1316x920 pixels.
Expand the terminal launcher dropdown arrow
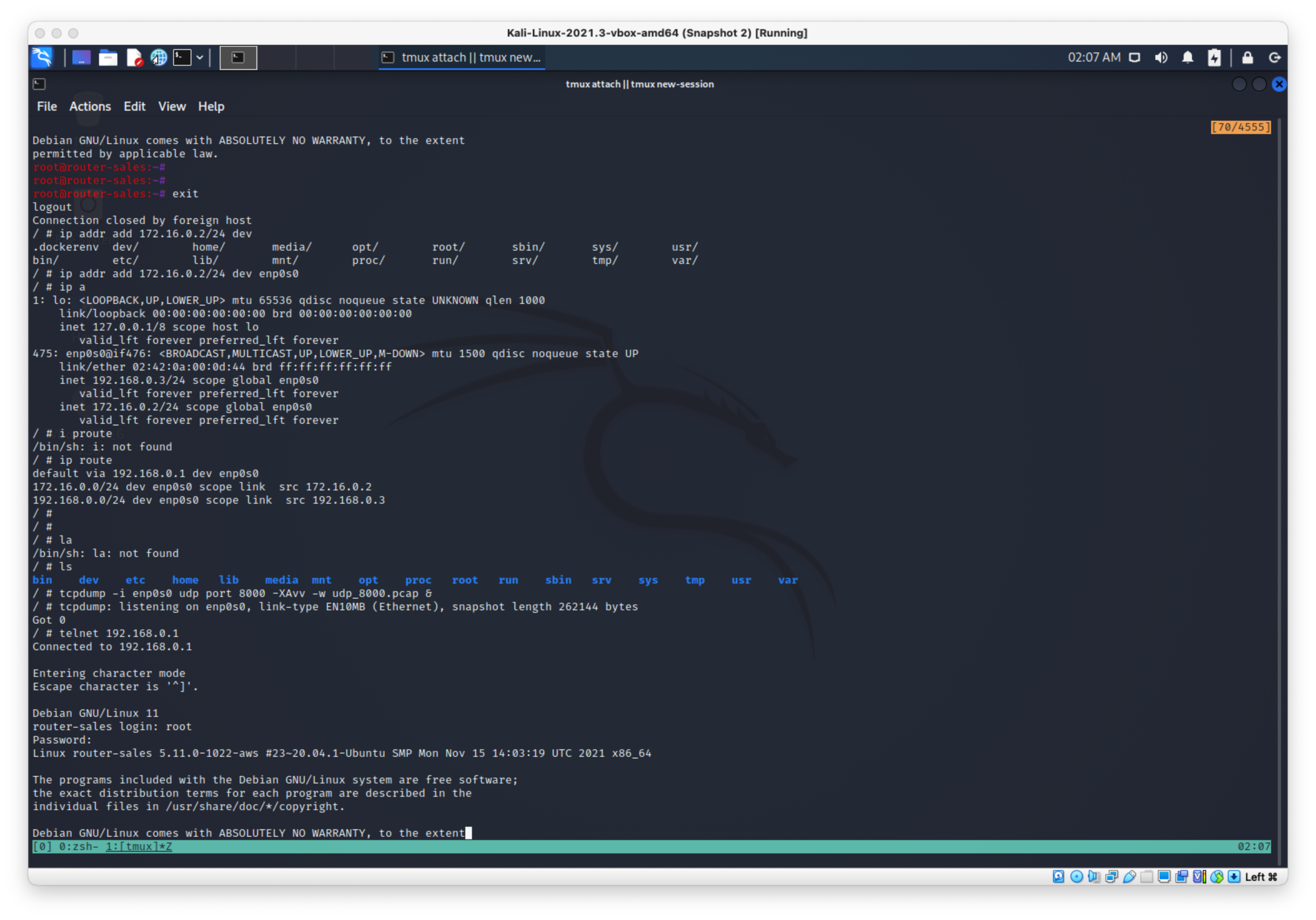coord(200,57)
